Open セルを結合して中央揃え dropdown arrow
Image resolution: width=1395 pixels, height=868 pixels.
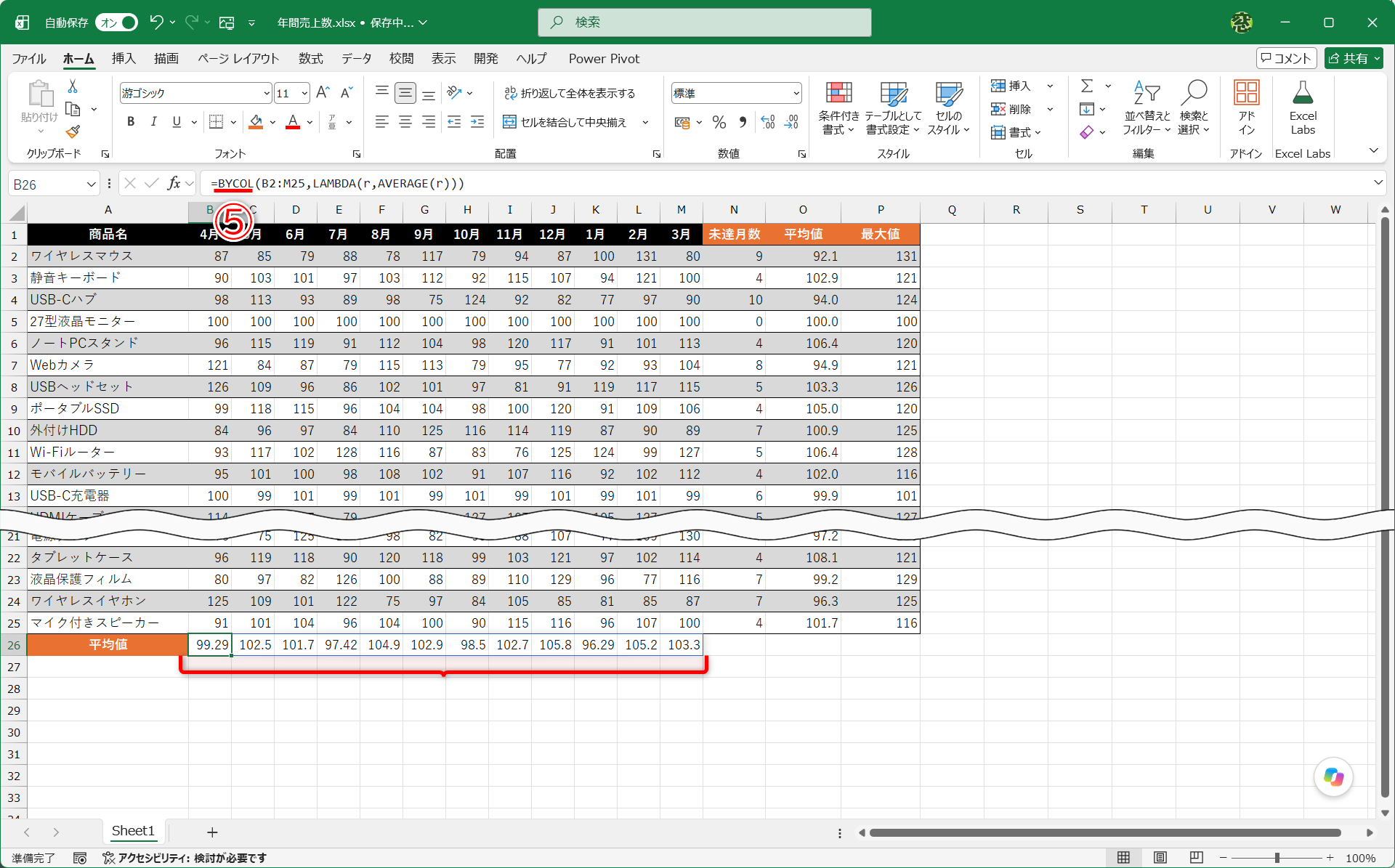[645, 122]
